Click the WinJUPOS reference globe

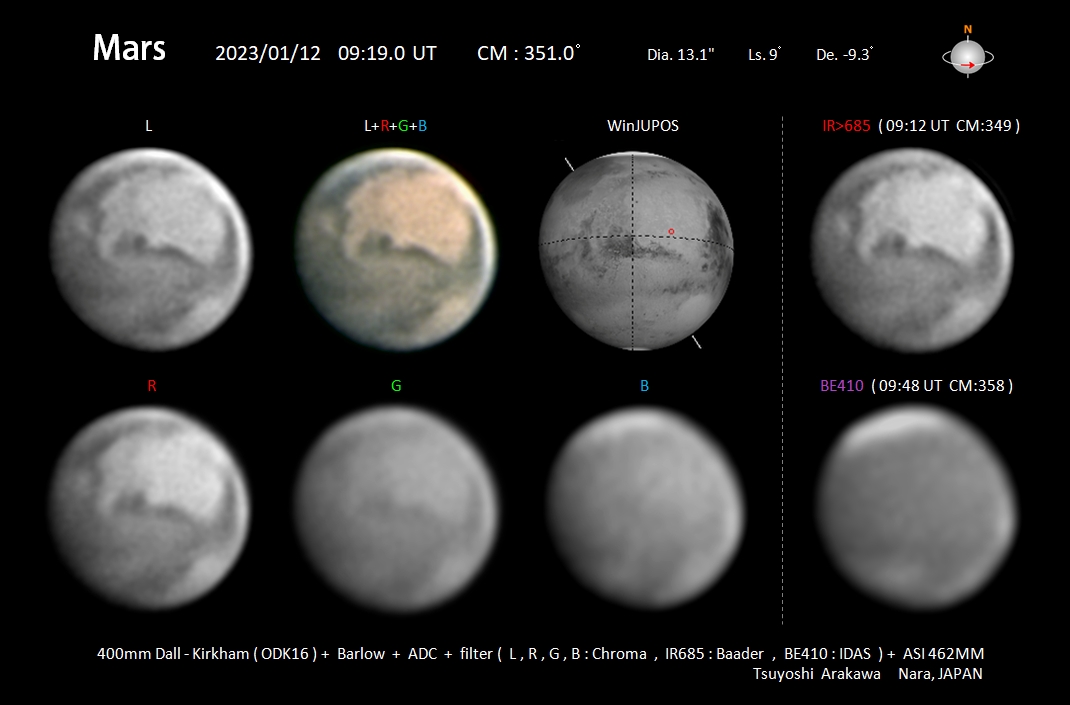tap(636, 251)
